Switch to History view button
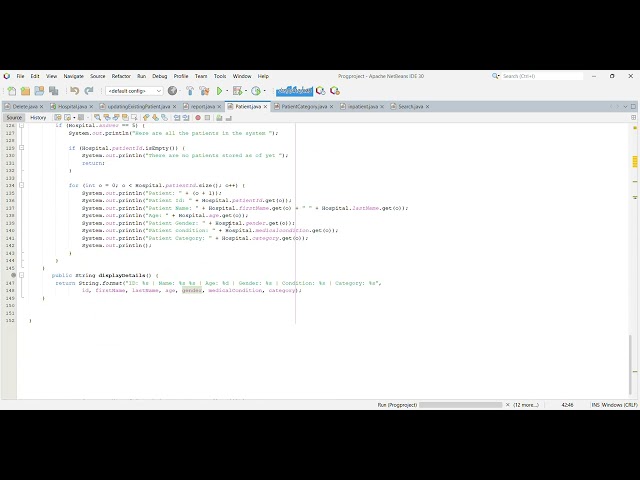Image resolution: width=640 pixels, height=480 pixels. pos(38,118)
